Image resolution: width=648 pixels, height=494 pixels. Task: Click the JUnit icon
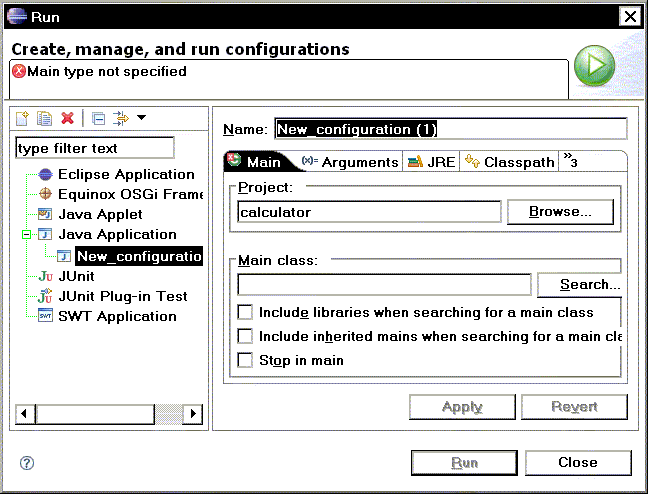[45, 276]
